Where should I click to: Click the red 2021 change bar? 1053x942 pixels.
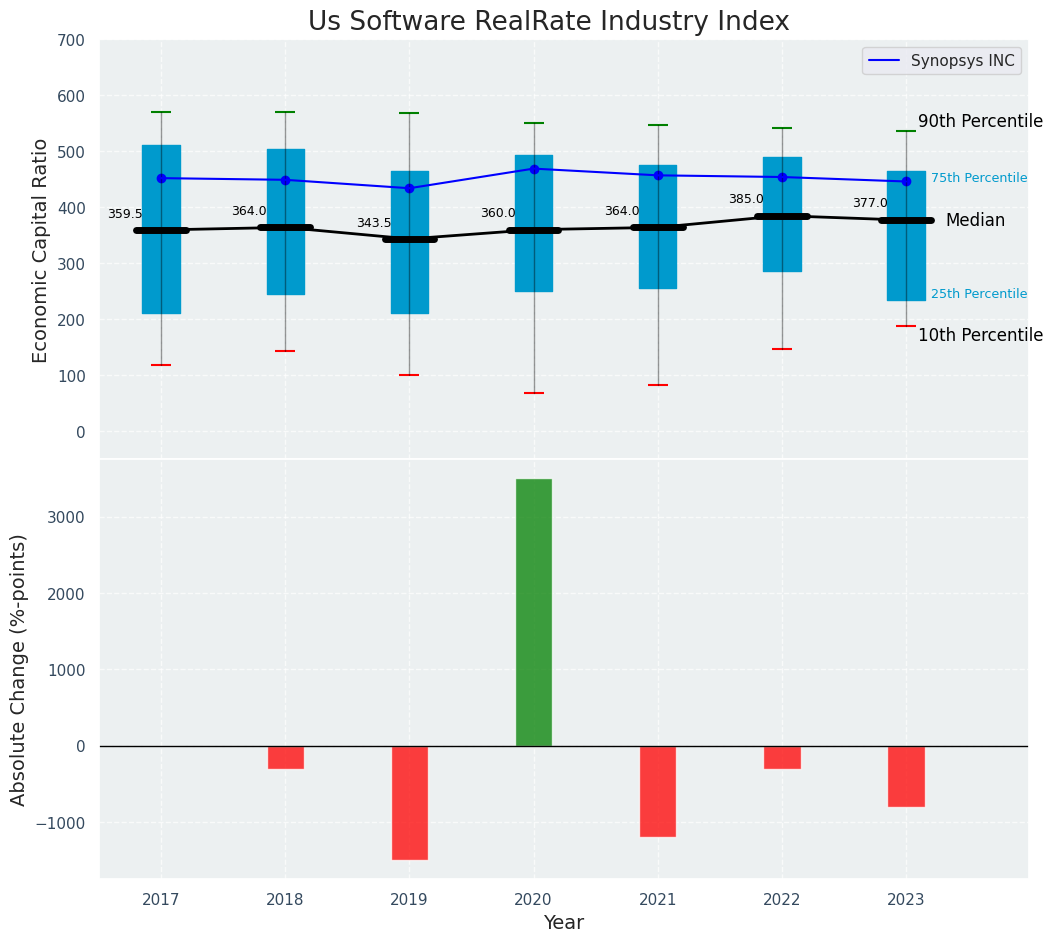point(658,791)
